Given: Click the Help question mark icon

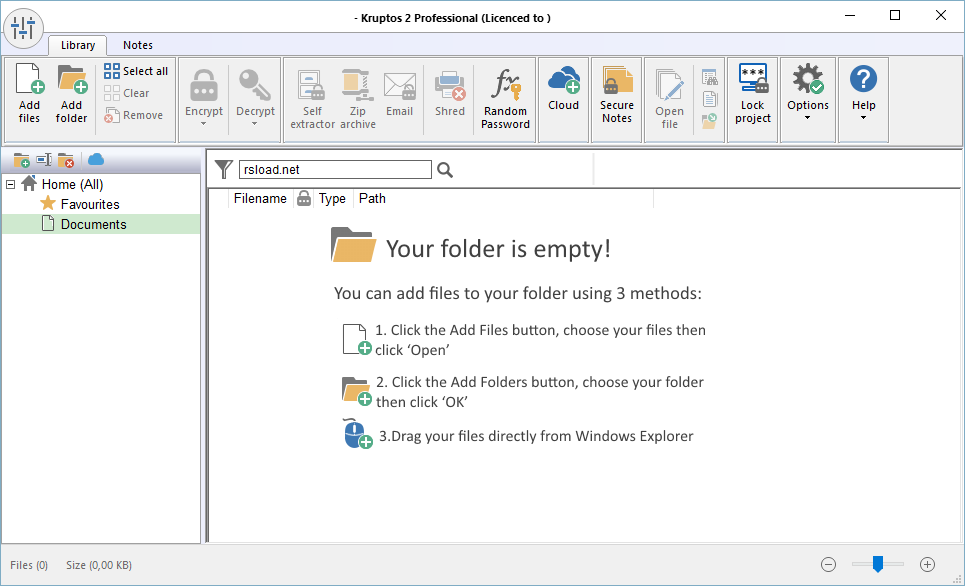Looking at the screenshot, I should (x=863, y=79).
